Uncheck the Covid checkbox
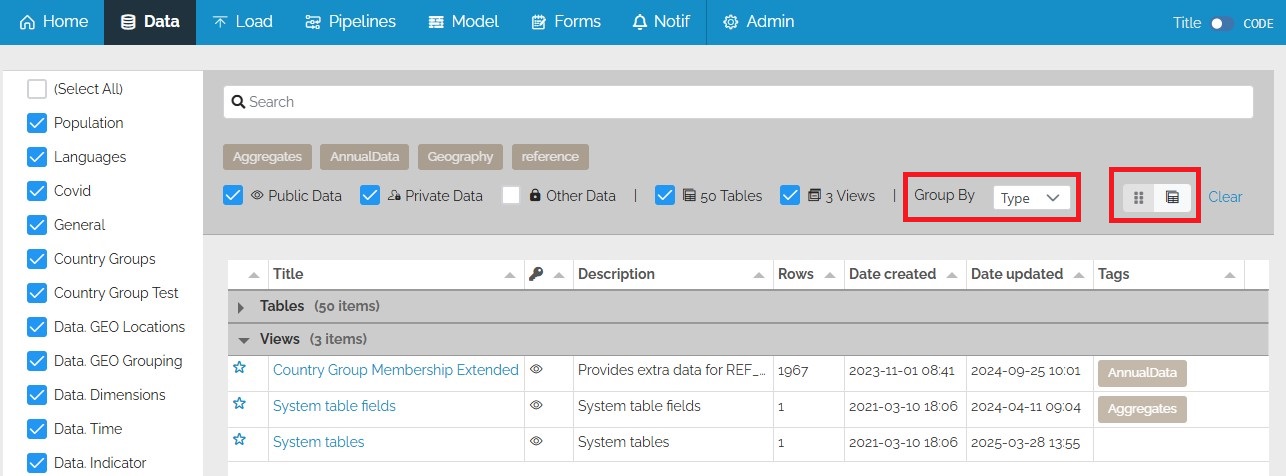This screenshot has width=1286, height=476. click(37, 191)
